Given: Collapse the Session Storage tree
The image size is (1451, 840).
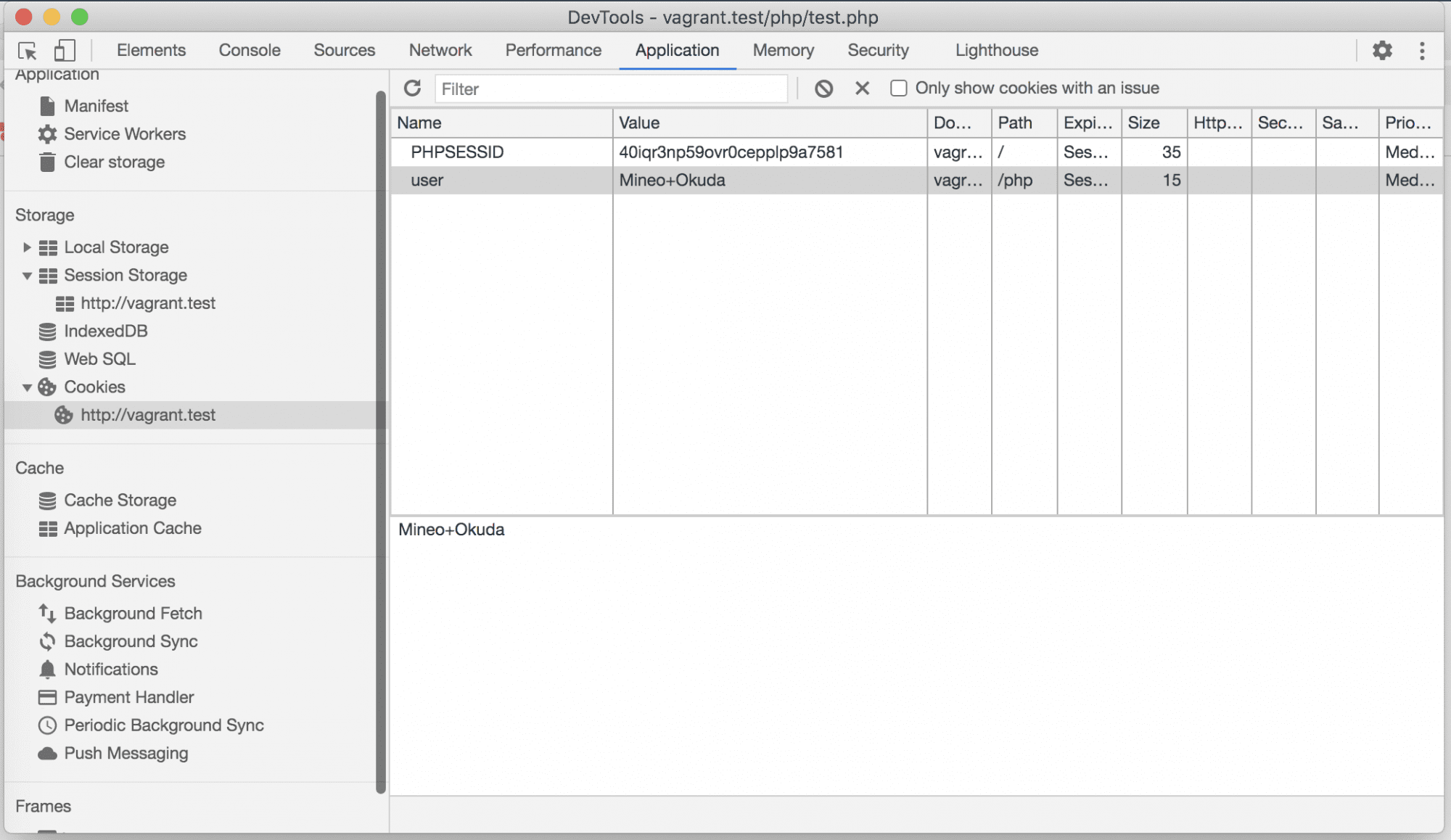Looking at the screenshot, I should 27,276.
